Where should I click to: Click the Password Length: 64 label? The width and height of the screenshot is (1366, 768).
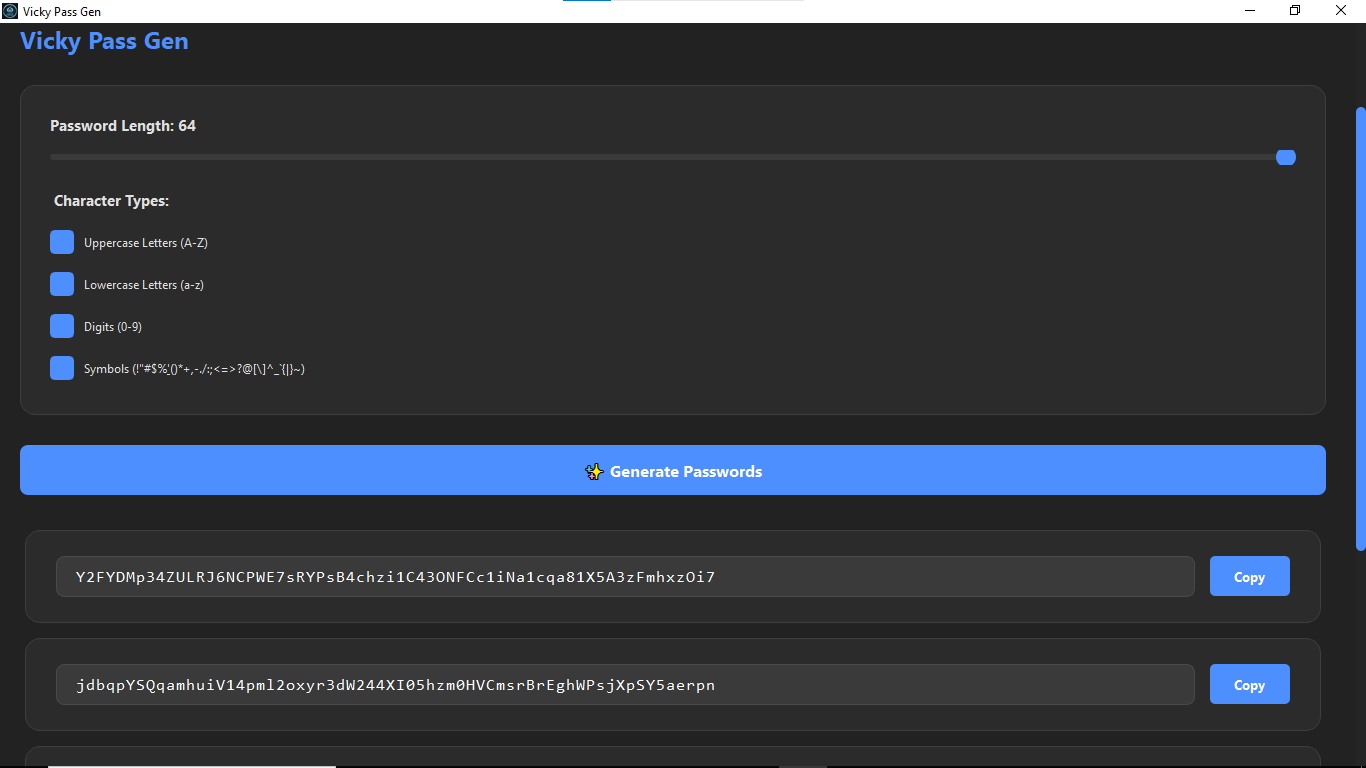(123, 126)
